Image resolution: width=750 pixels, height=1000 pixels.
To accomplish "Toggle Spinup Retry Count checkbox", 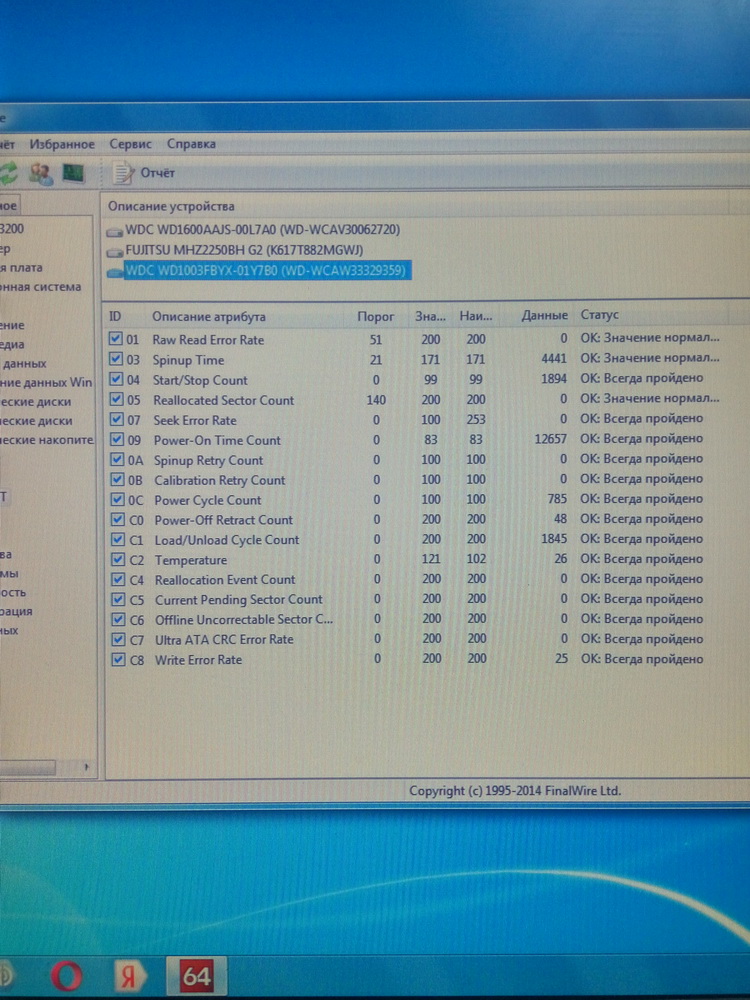I will [x=117, y=459].
